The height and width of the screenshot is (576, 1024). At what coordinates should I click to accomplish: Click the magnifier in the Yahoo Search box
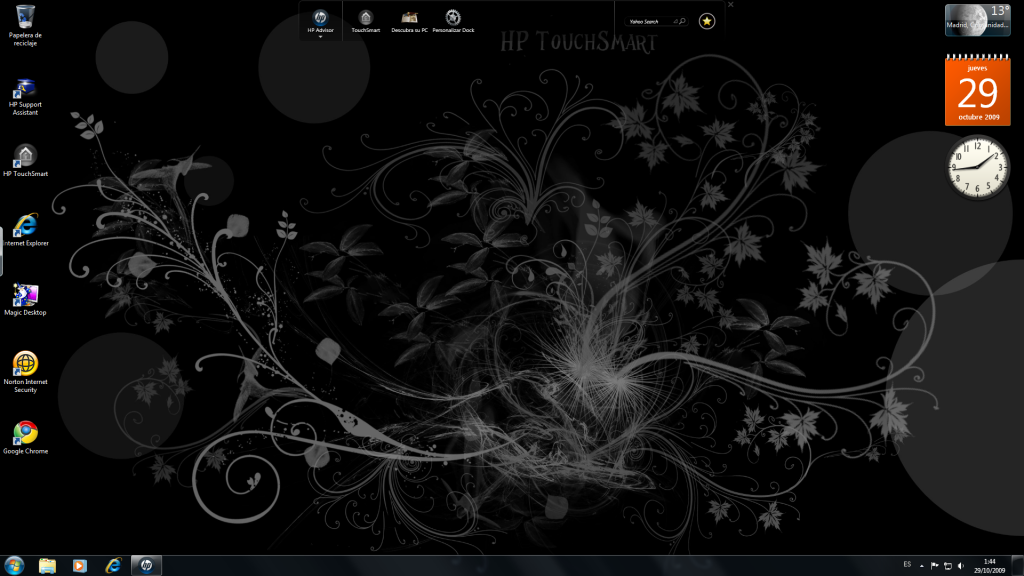681,21
